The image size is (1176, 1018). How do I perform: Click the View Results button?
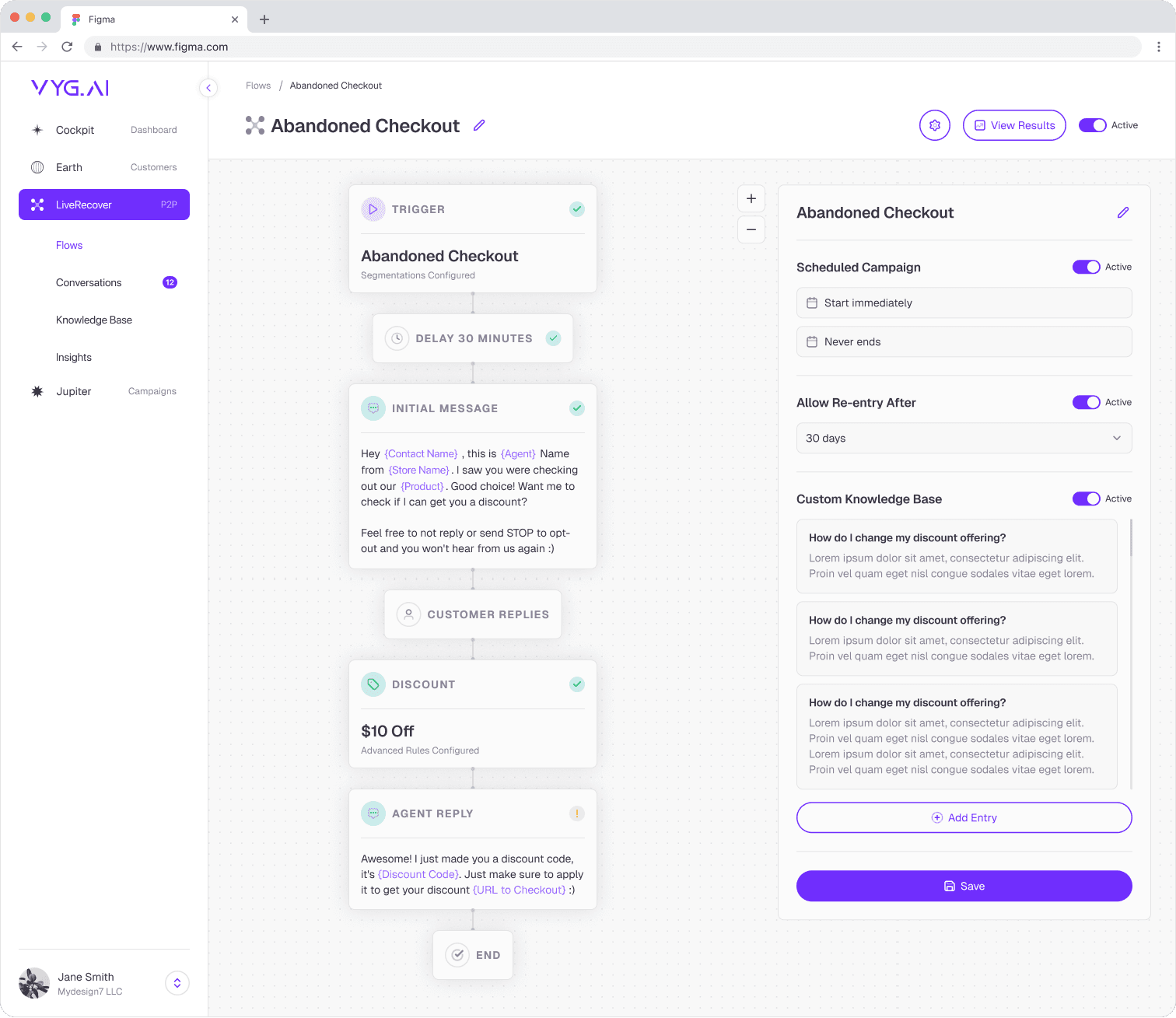[x=1014, y=124]
